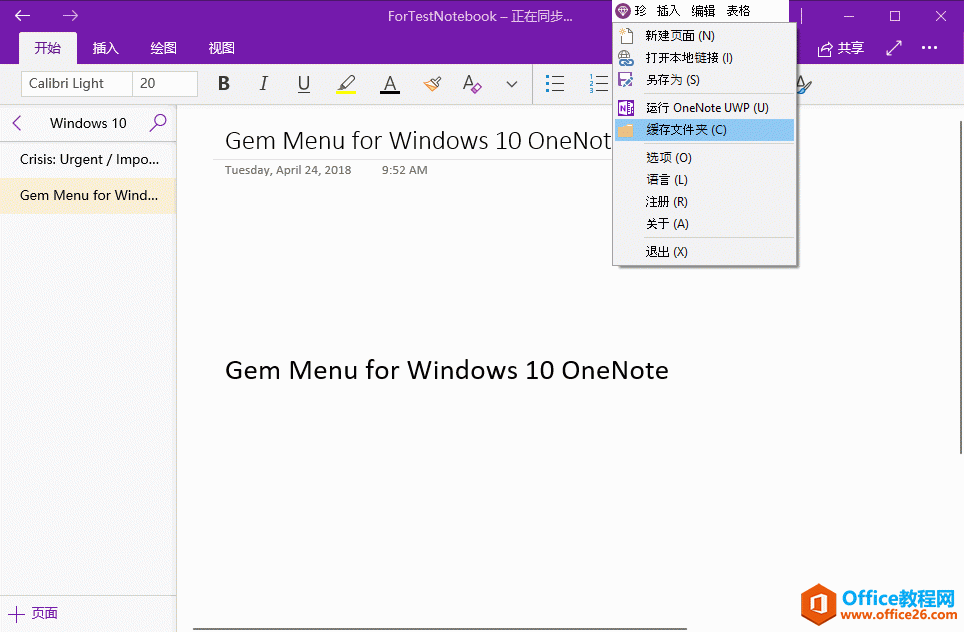964x632 pixels.
Task: Switch to the 插入 ribbon tab
Action: [x=105, y=48]
